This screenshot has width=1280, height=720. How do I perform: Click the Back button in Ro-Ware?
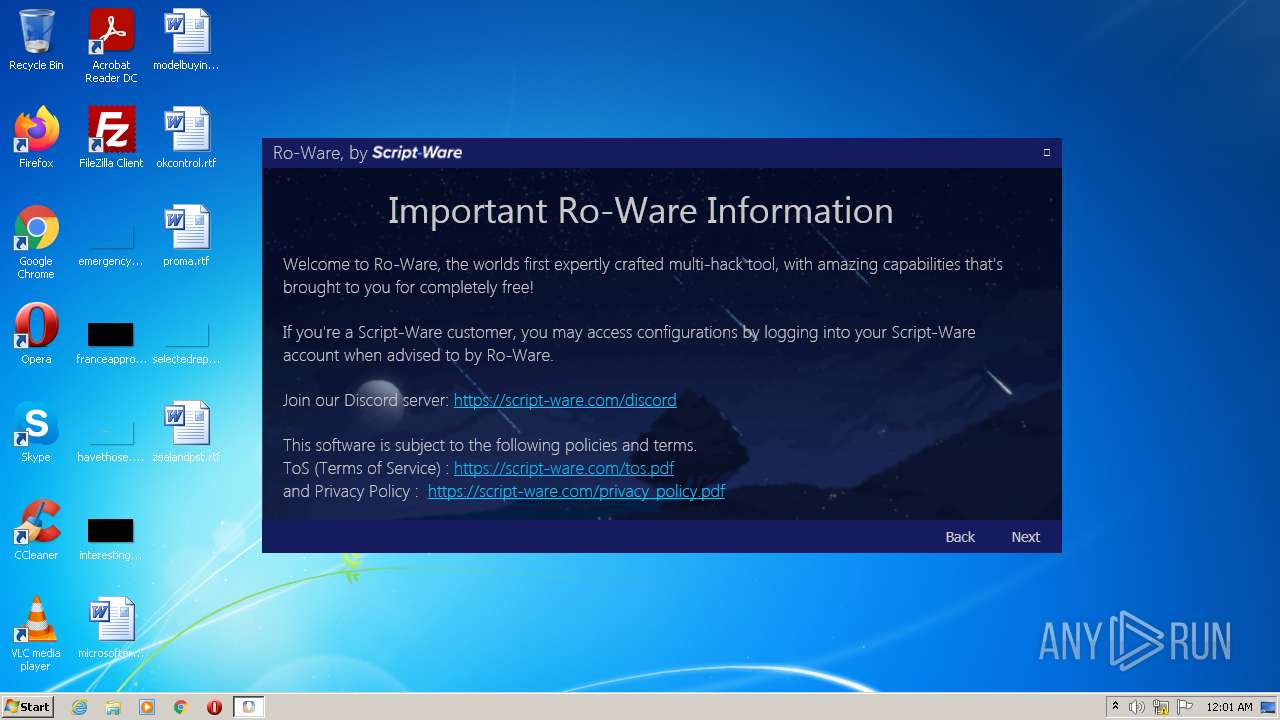click(x=960, y=537)
